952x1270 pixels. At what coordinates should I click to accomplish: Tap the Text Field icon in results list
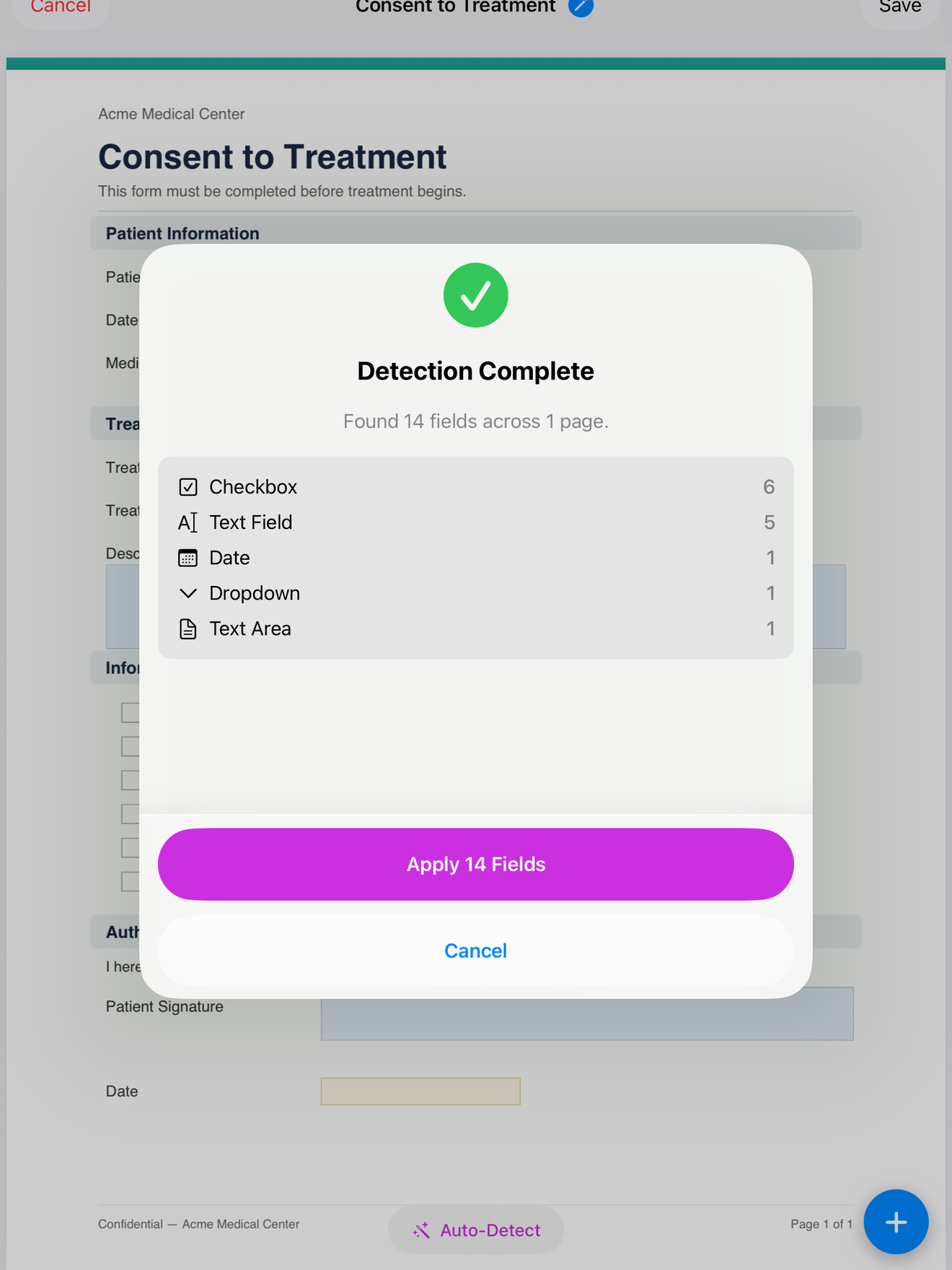(188, 522)
